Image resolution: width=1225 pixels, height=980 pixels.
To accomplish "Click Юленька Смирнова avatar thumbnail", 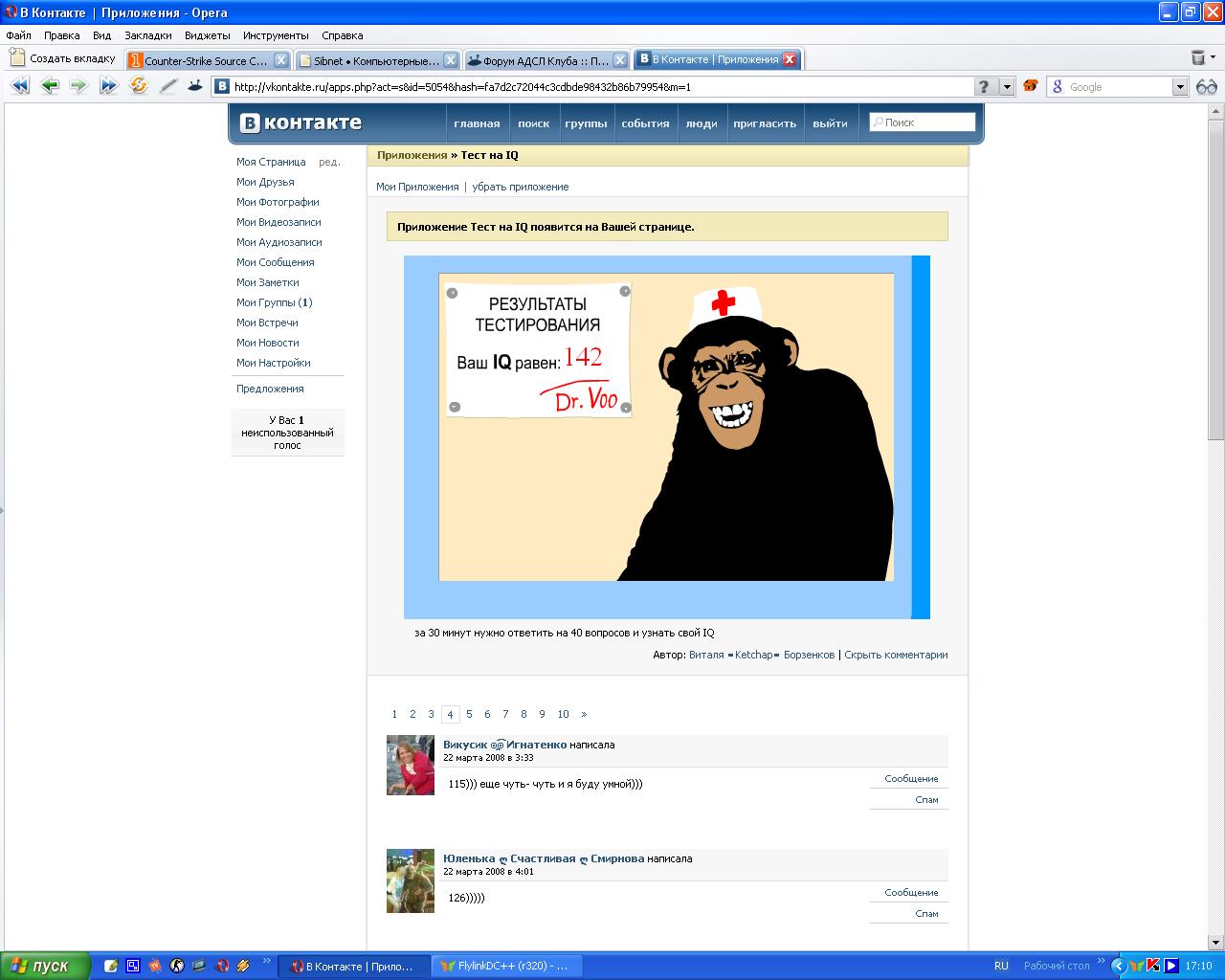I will [x=411, y=880].
